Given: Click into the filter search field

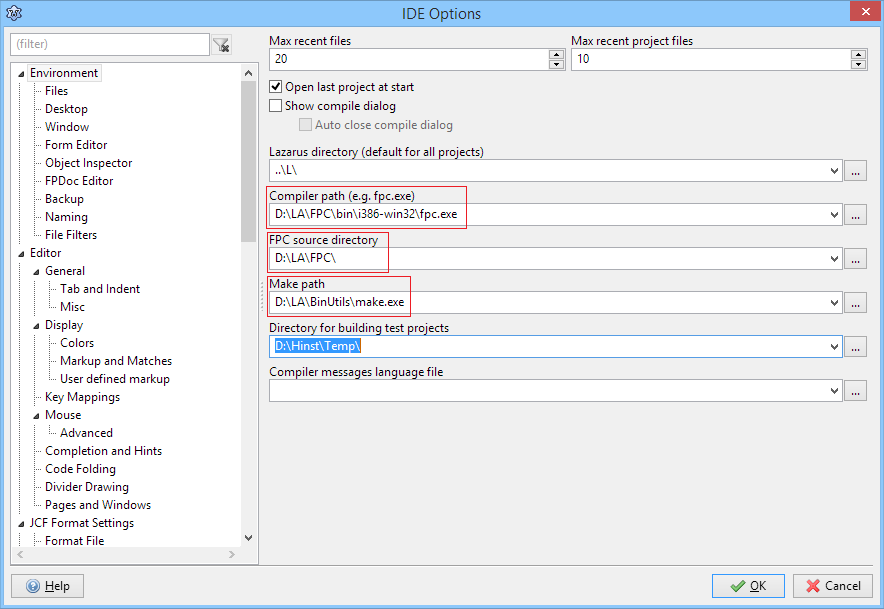Looking at the screenshot, I should tap(110, 45).
